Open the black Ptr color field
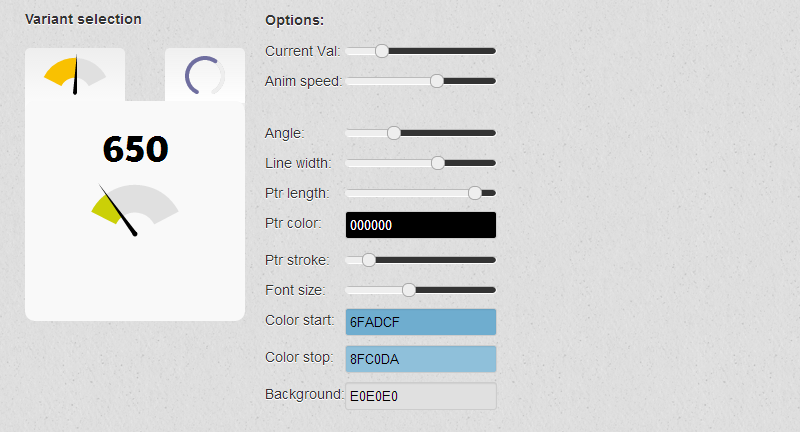This screenshot has height=432, width=800. pos(420,225)
